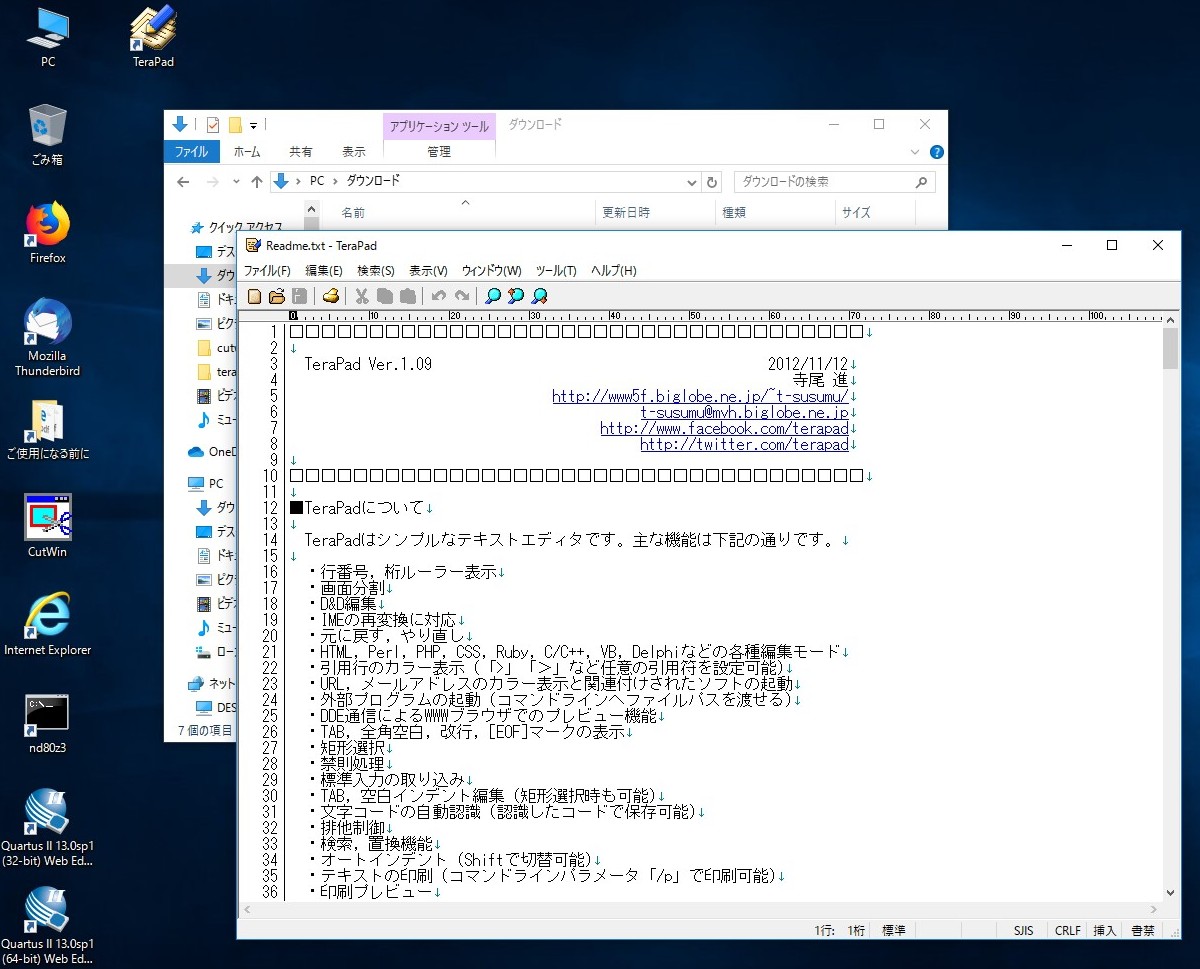
Task: Click the SJIS encoding status entry
Action: [1023, 931]
